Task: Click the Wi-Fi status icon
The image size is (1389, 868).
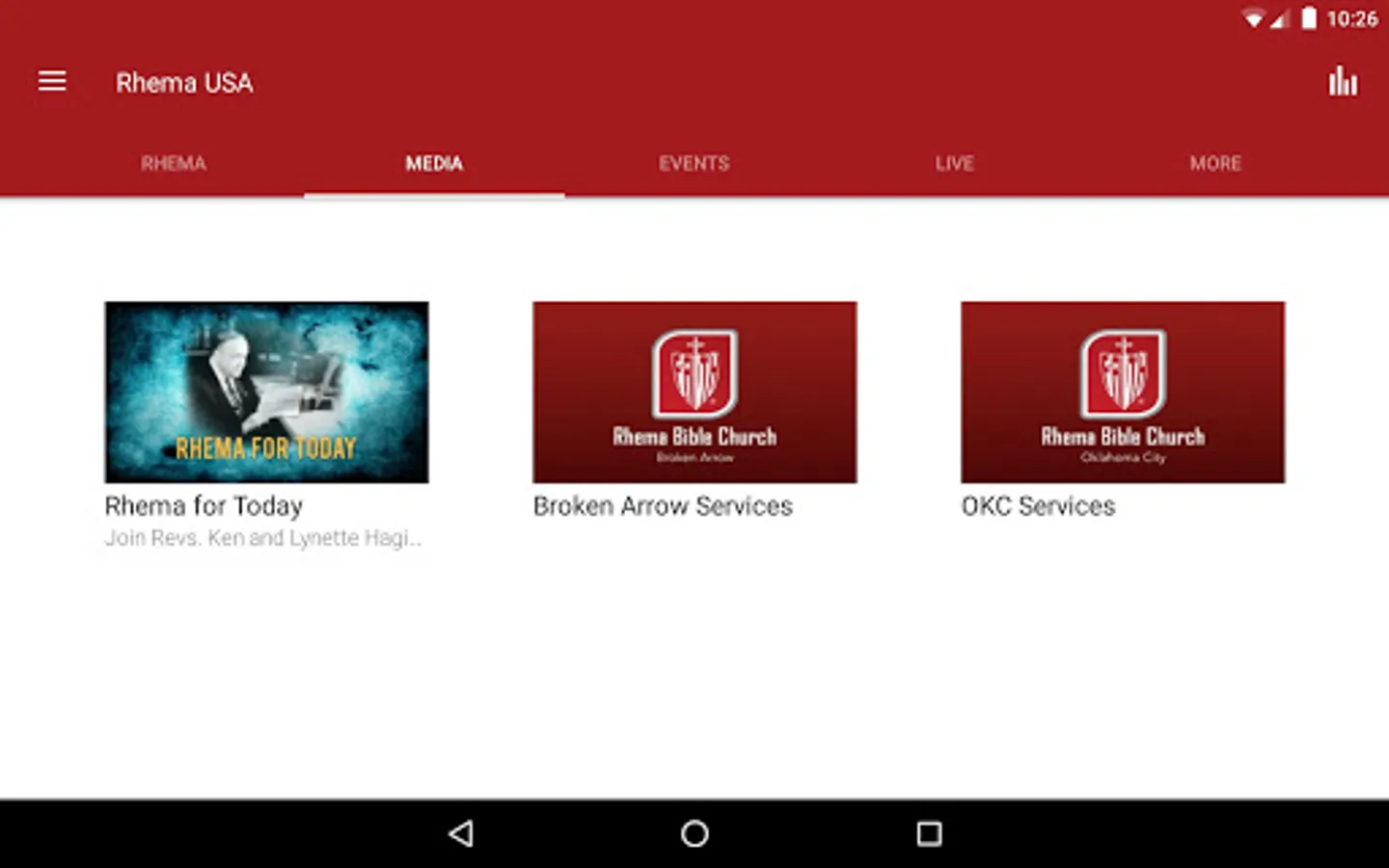Action: pos(1253,18)
